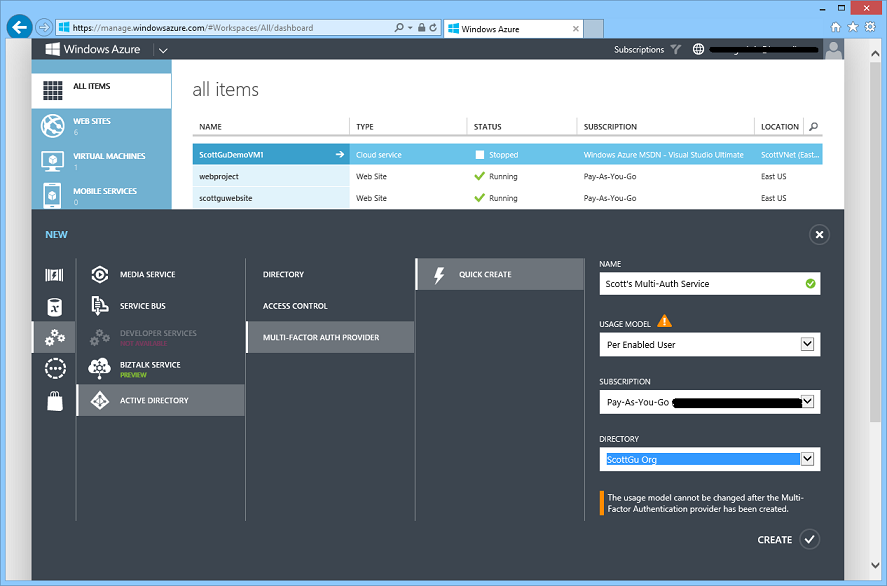Open ScottGuDemoVM1 via its arrow
The height and width of the screenshot is (586, 887).
pos(339,154)
